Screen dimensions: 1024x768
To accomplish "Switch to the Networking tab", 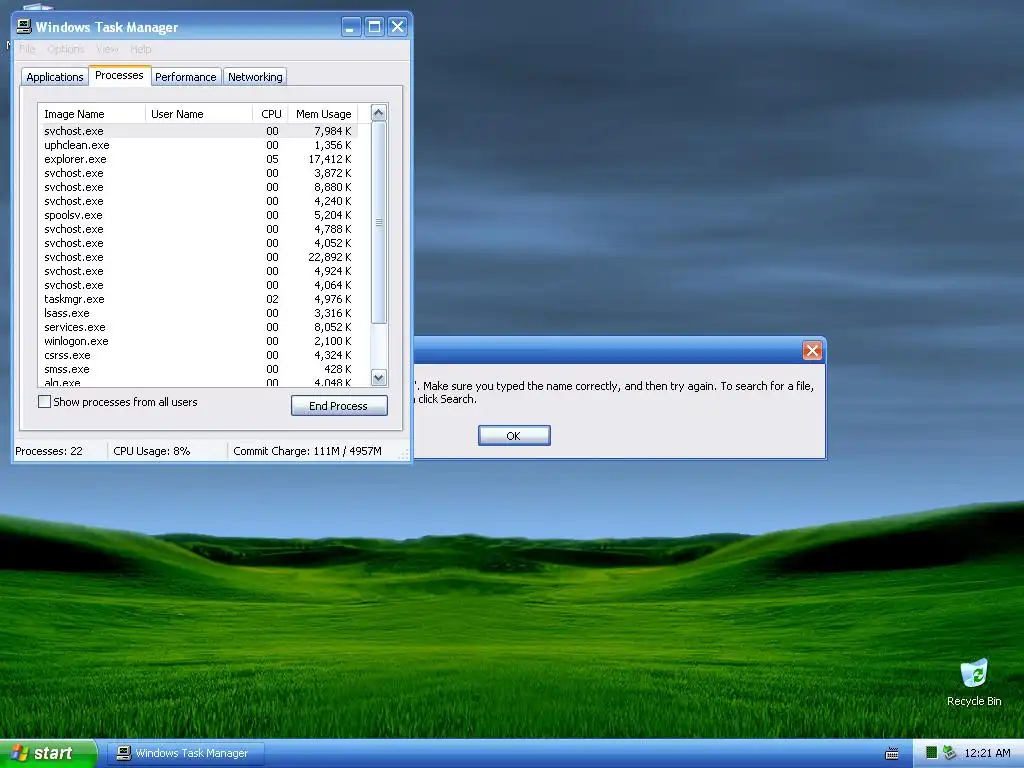I will 255,77.
